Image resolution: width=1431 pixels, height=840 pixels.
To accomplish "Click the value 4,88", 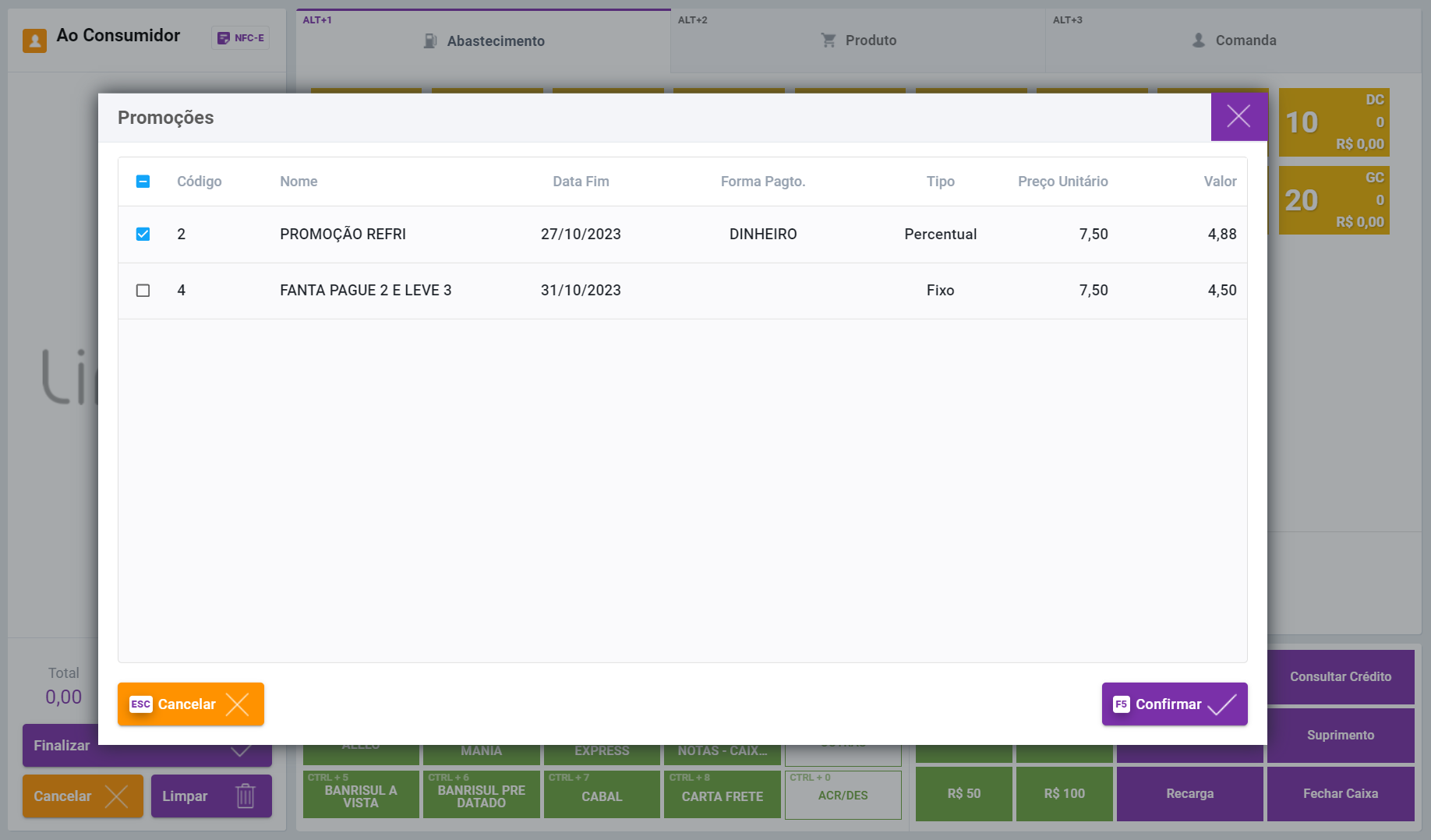I will [x=1222, y=234].
